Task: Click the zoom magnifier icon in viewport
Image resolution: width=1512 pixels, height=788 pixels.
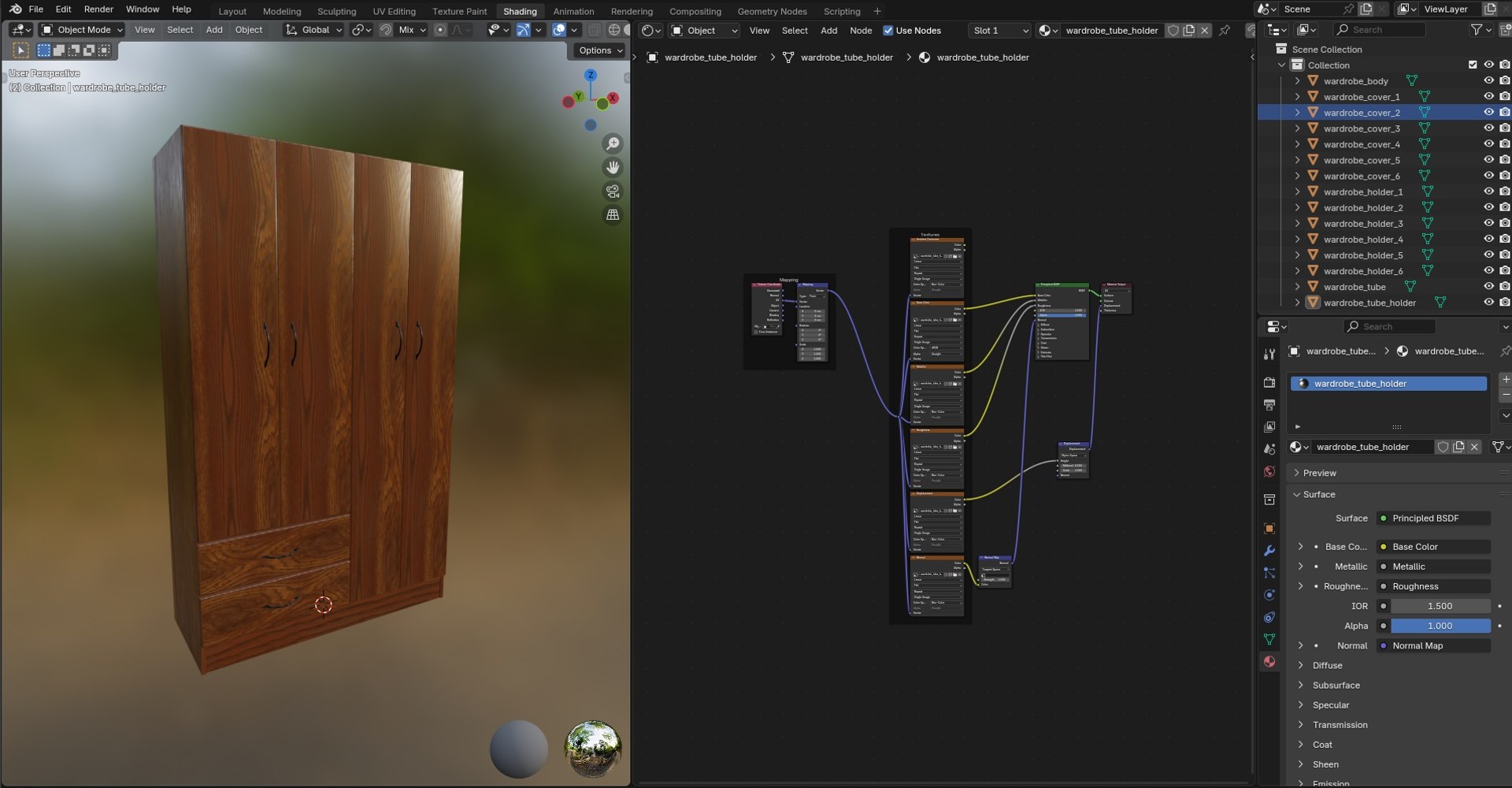Action: [x=613, y=143]
